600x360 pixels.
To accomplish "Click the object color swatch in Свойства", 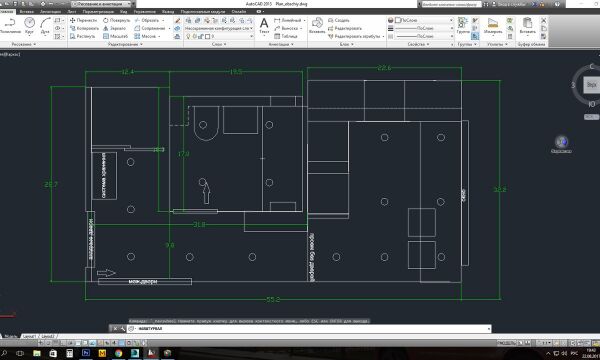I will (x=398, y=20).
